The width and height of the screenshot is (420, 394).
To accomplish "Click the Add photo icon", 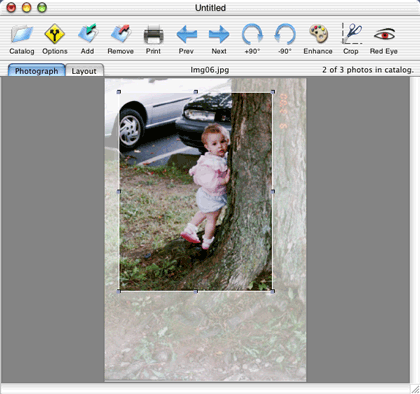I will coord(87,34).
